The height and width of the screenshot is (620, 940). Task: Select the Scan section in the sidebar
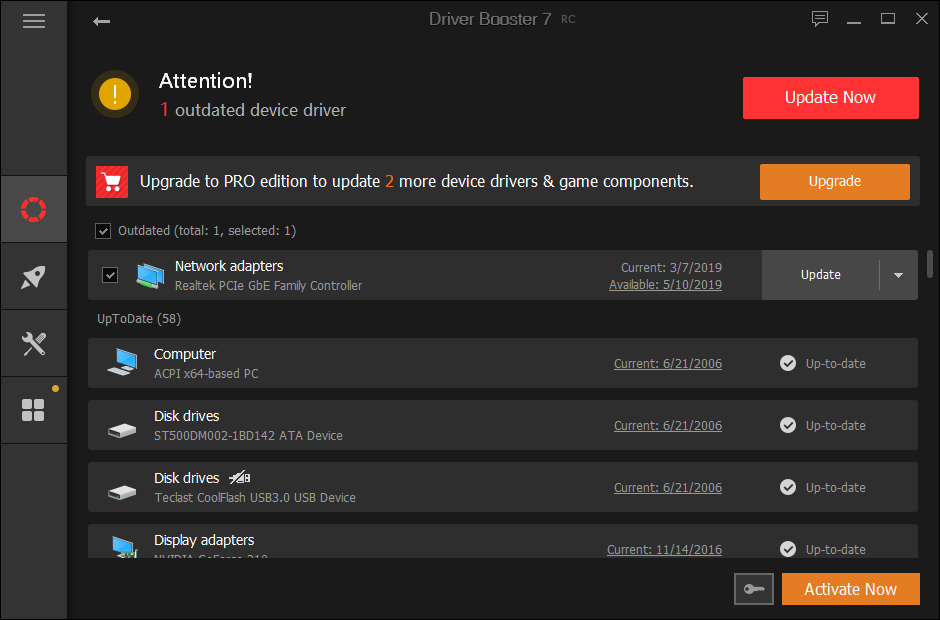34,209
